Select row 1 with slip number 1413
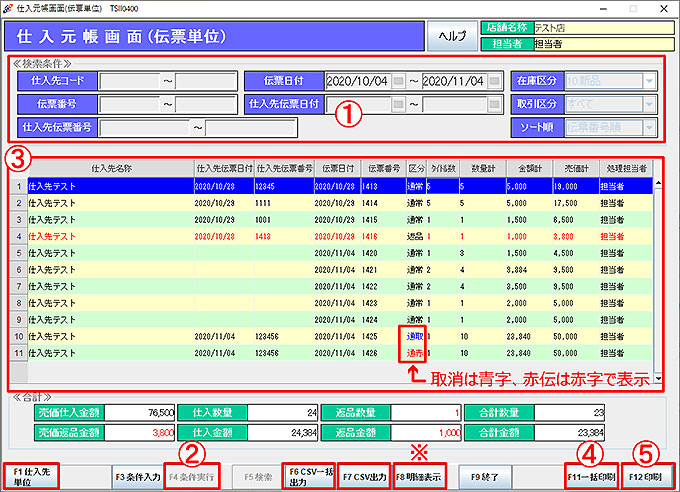Screen dimensions: 680x492 [340, 186]
